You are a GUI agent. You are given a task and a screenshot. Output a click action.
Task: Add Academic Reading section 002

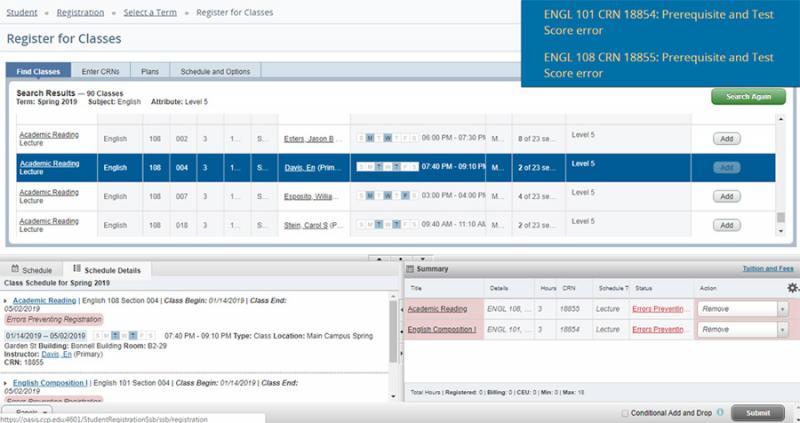click(x=726, y=139)
